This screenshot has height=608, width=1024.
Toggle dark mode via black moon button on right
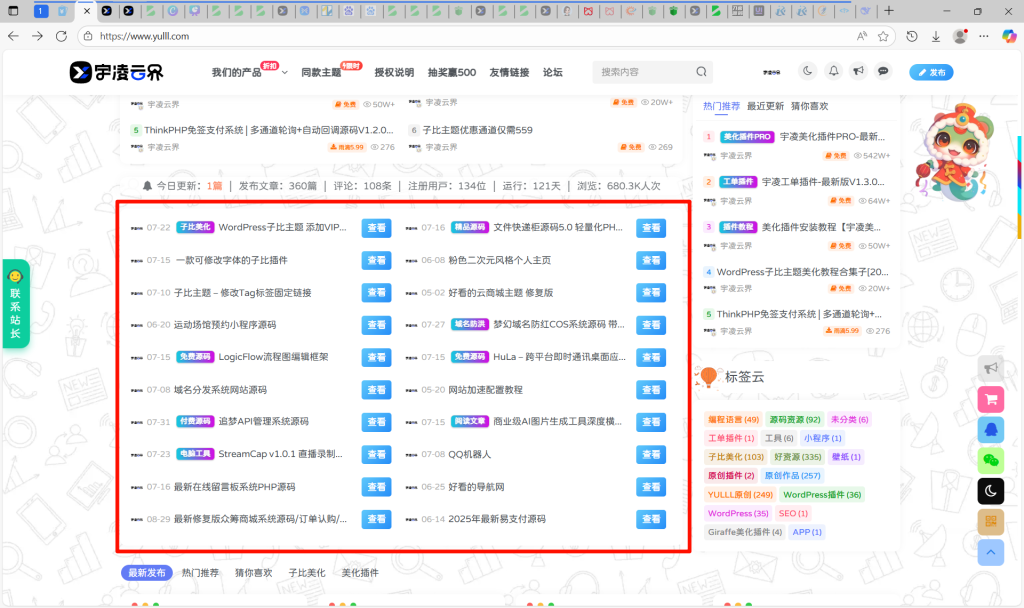[991, 492]
